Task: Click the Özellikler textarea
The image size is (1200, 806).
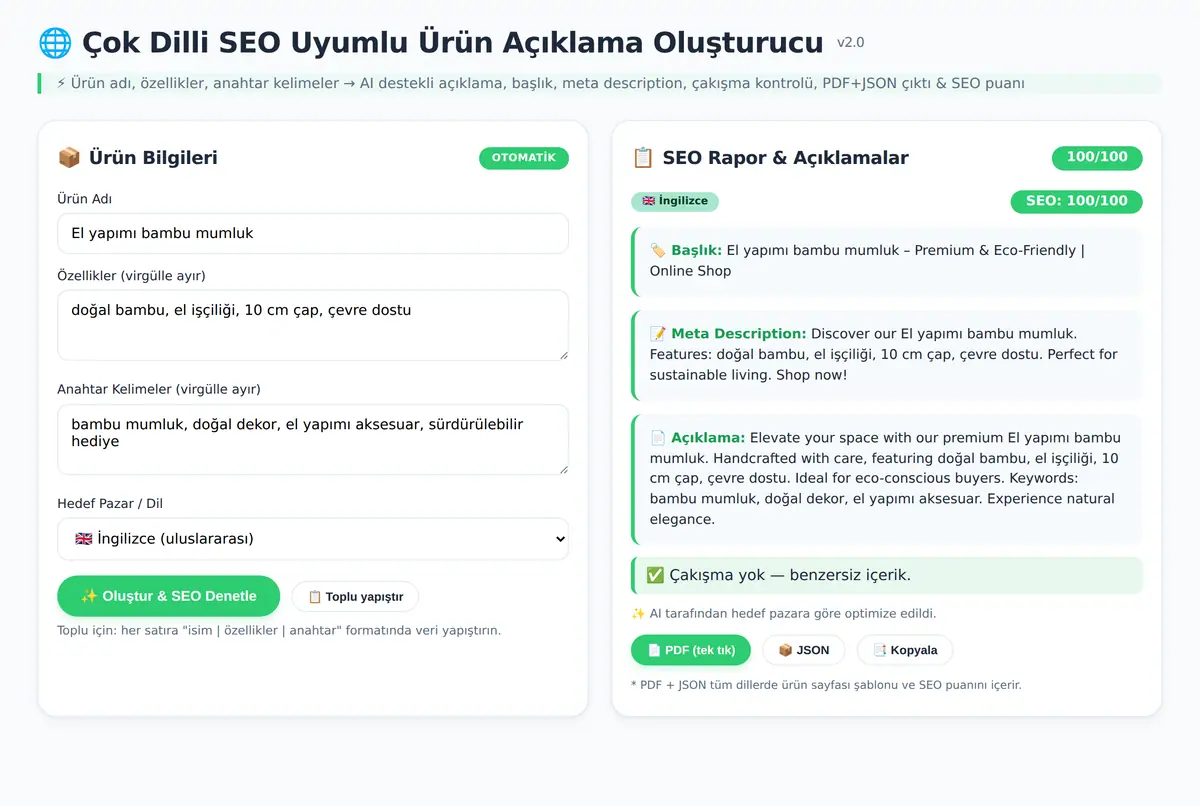Action: click(x=313, y=325)
